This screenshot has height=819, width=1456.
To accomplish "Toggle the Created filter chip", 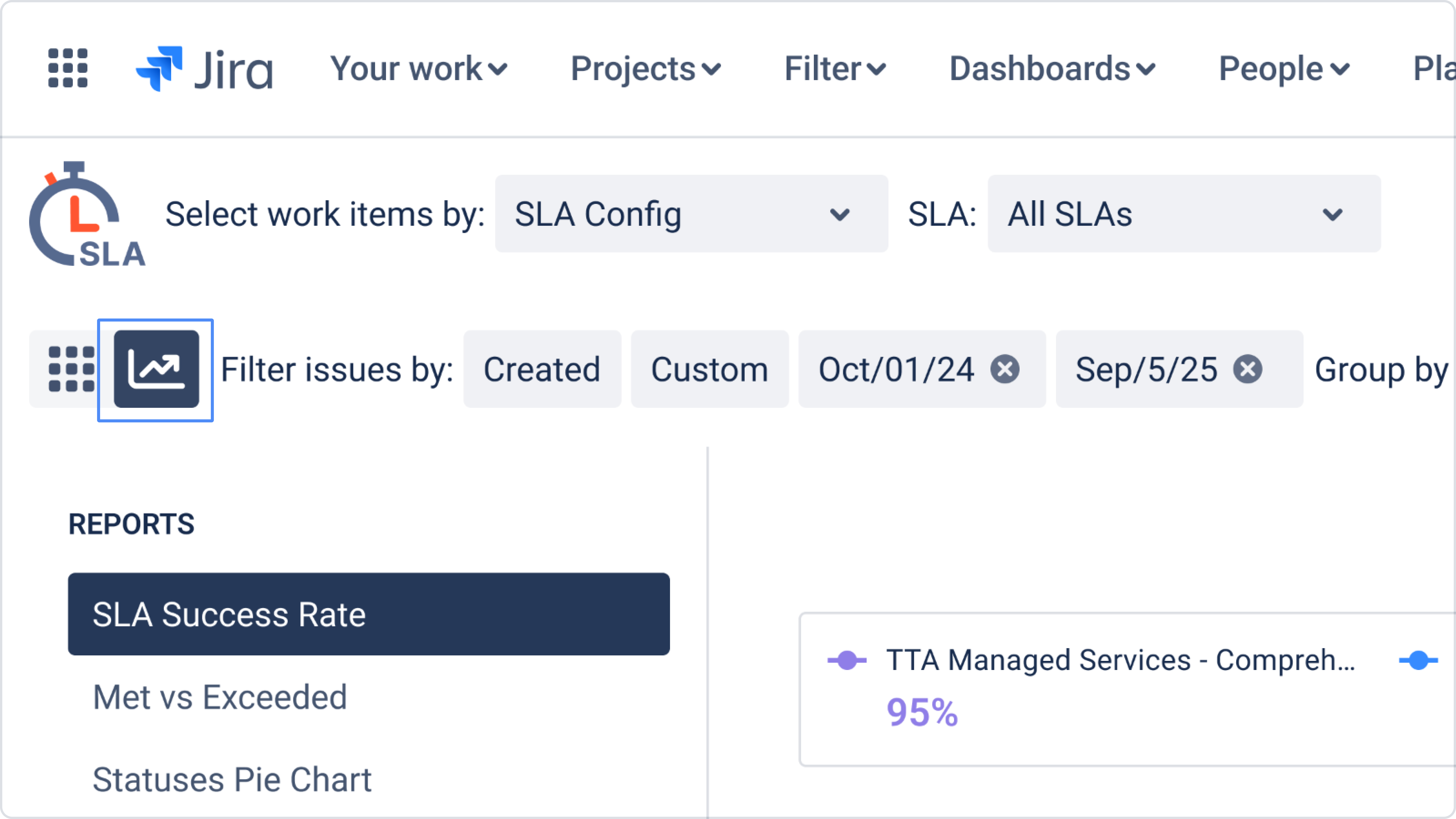I will [x=541, y=369].
